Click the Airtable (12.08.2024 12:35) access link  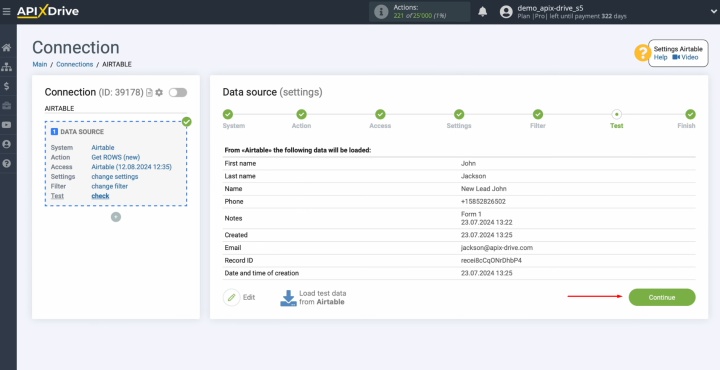click(131, 167)
